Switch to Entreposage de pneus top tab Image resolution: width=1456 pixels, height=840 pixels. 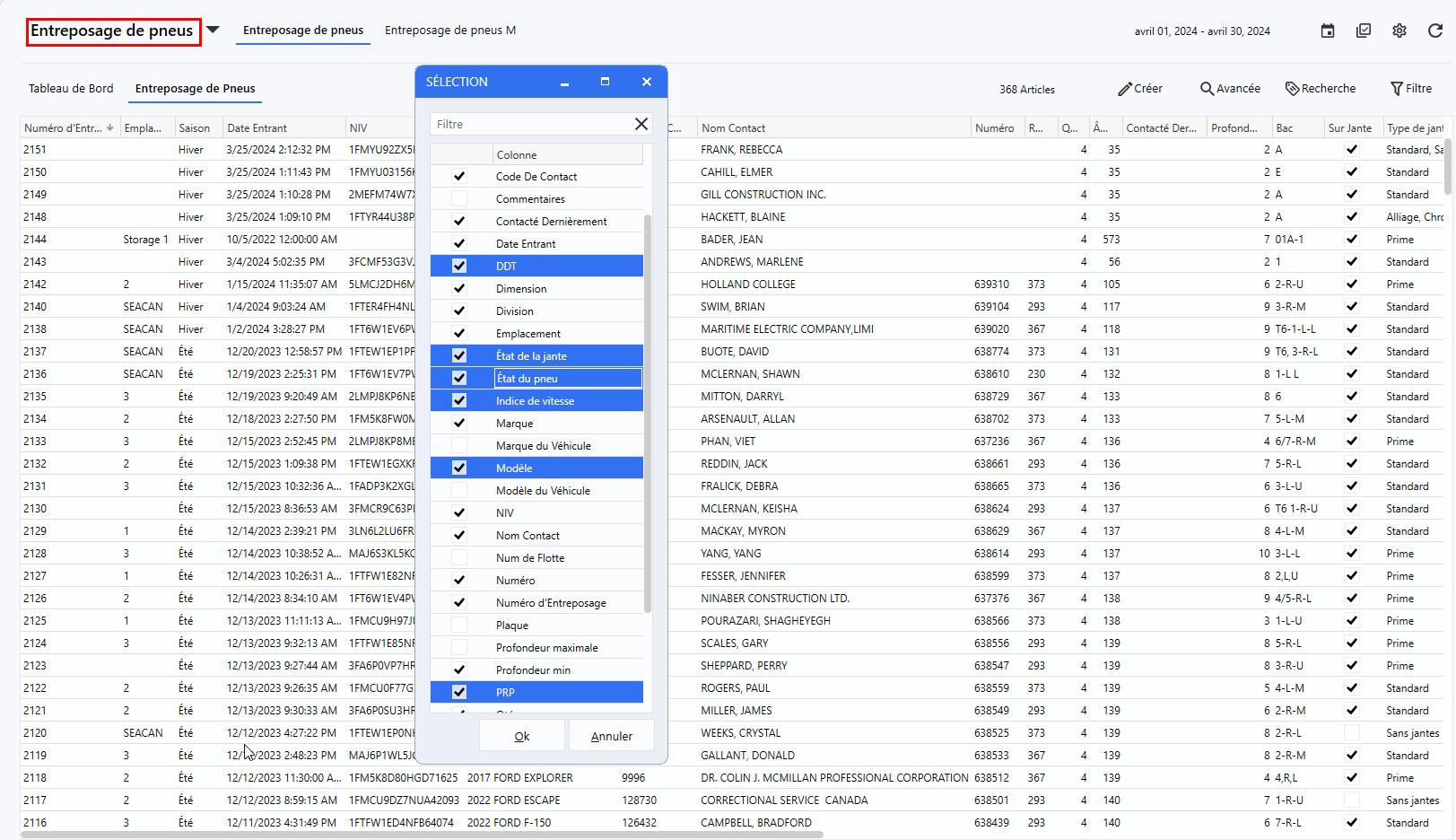tap(303, 30)
